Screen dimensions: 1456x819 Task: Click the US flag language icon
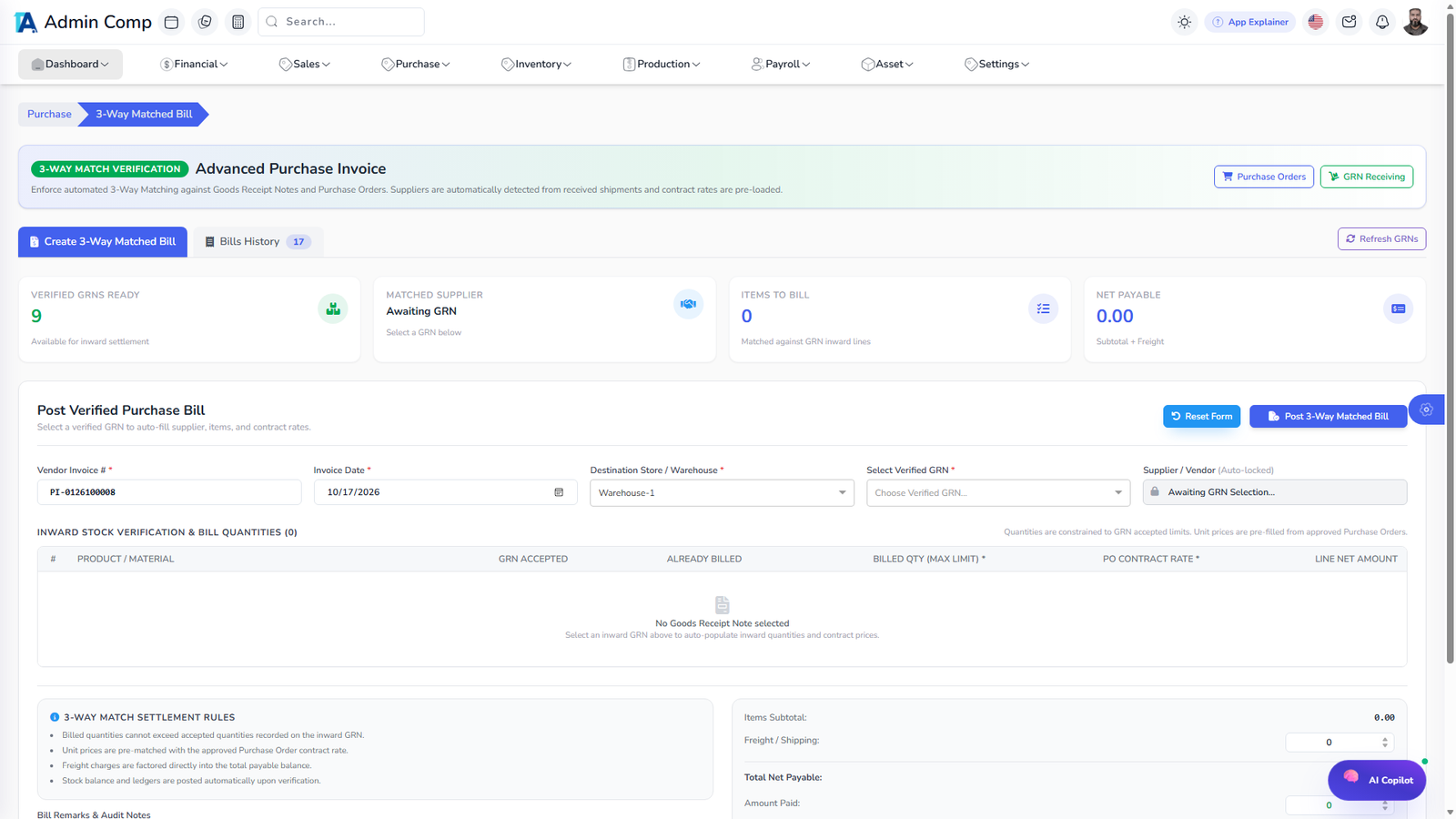point(1316,22)
